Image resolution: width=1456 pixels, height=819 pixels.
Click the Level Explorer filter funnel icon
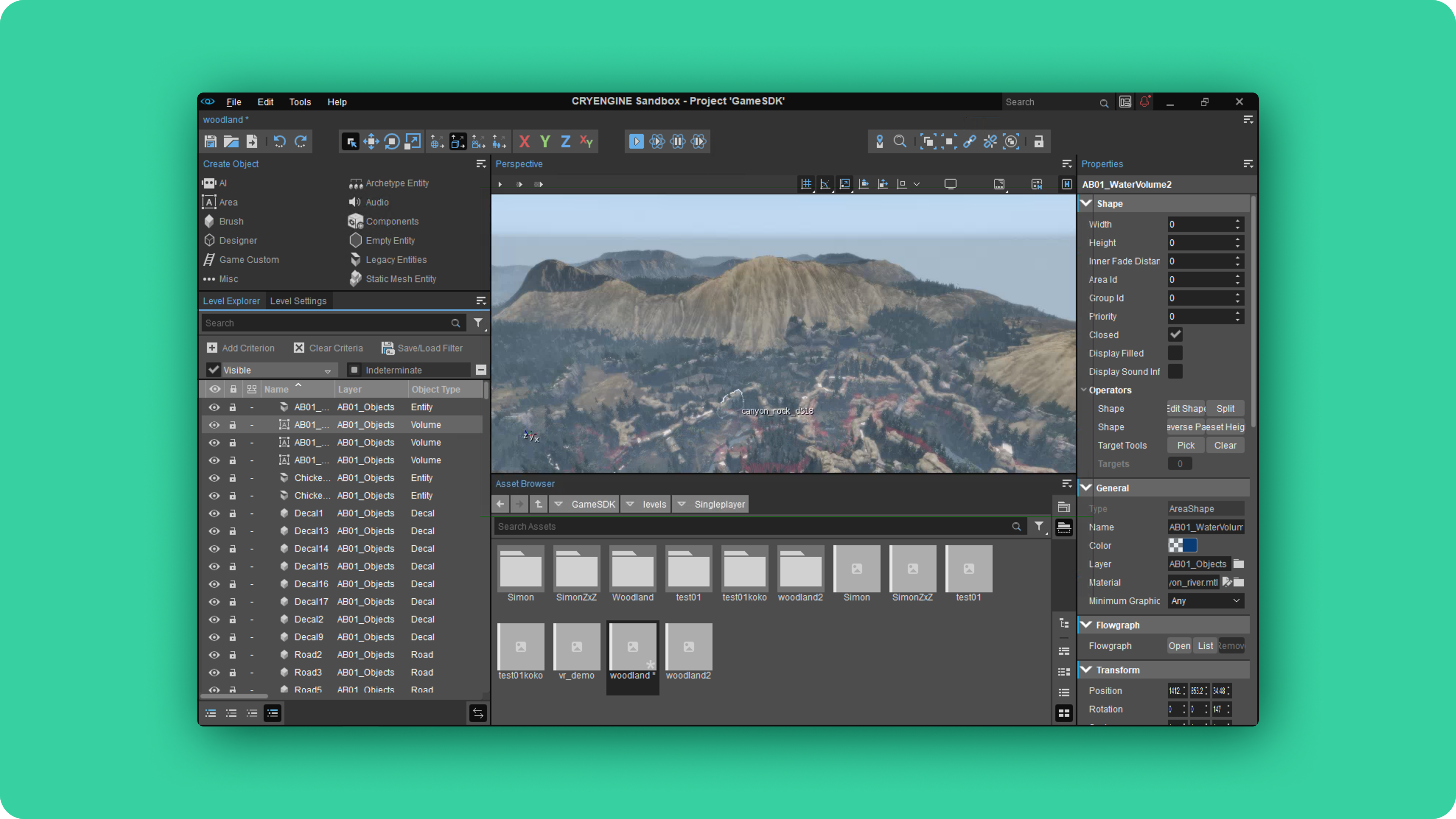[478, 323]
